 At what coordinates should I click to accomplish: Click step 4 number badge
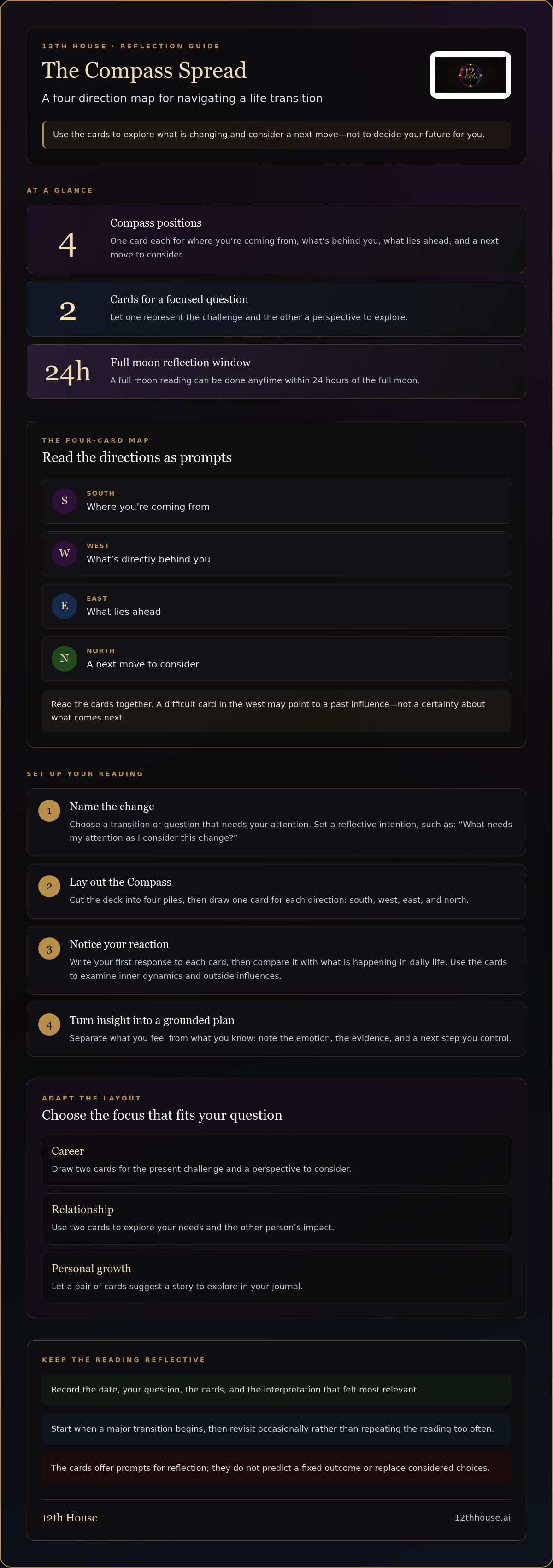(x=49, y=1025)
